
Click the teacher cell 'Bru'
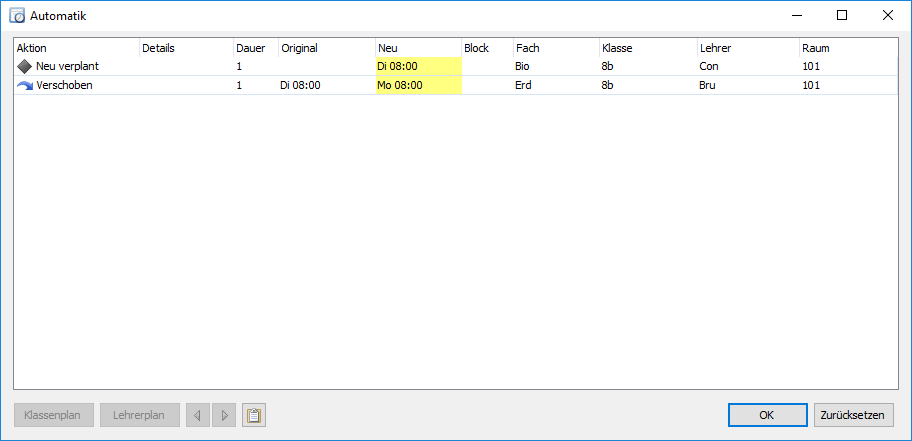[707, 86]
